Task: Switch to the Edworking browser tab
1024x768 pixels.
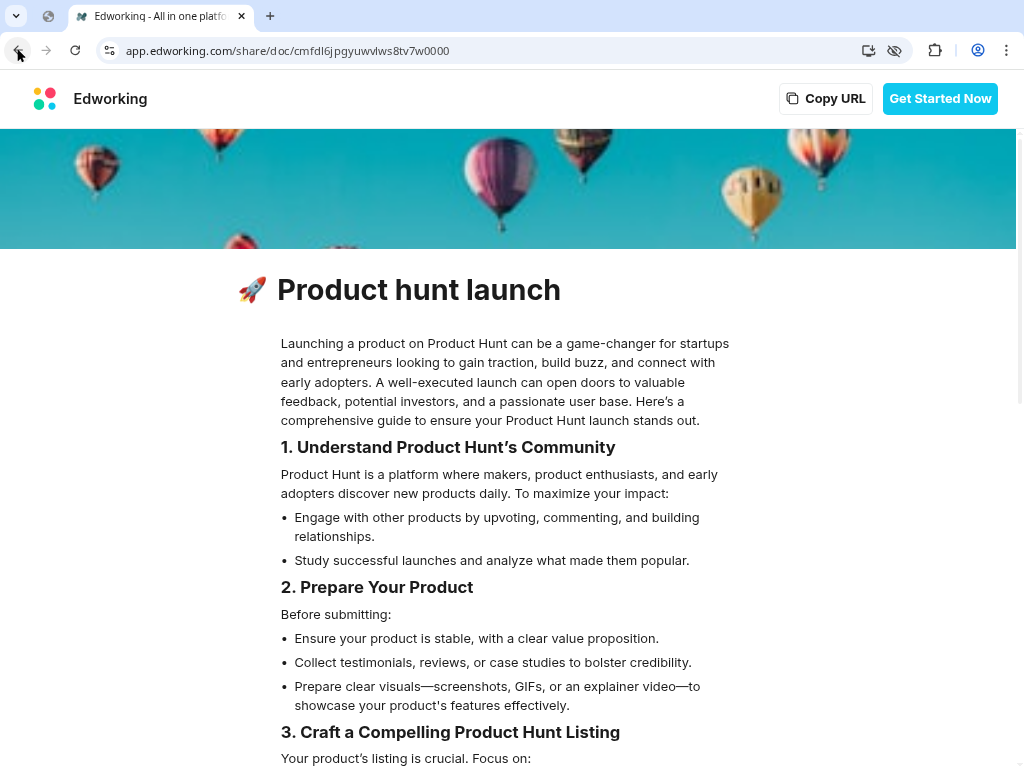Action: click(155, 16)
